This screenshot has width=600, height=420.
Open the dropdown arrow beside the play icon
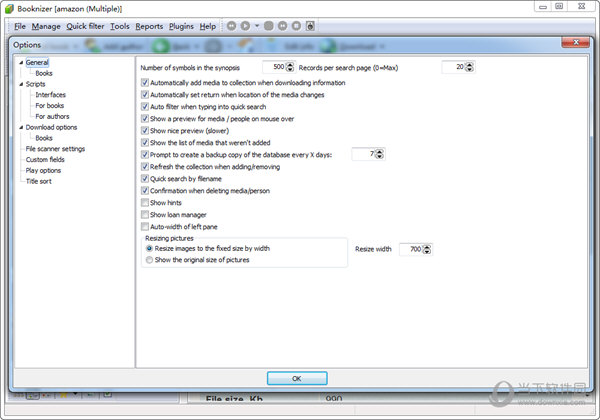click(257, 26)
